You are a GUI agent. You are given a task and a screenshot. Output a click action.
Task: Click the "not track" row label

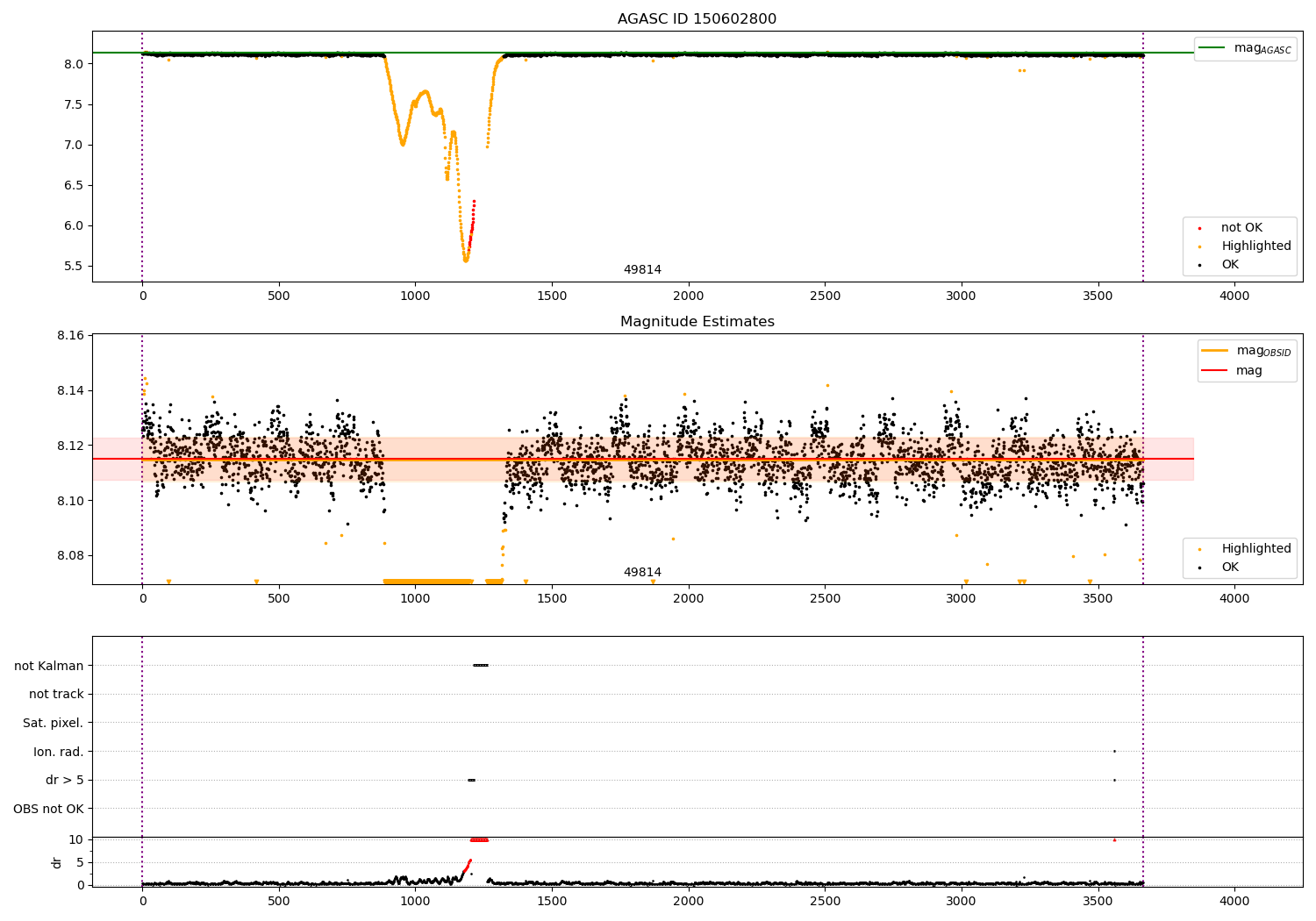coord(56,694)
